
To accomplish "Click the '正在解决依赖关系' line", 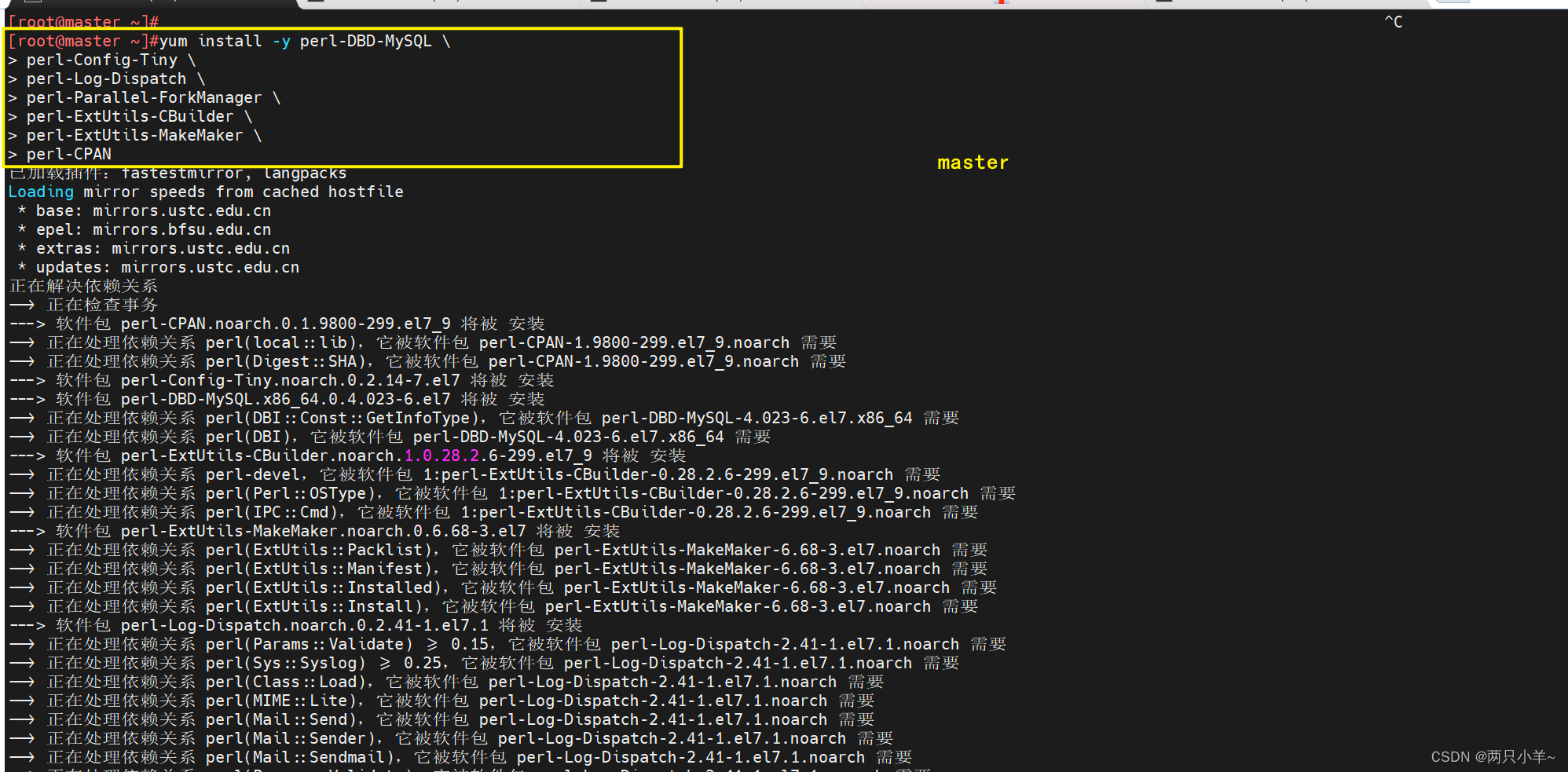I will pyautogui.click(x=83, y=286).
